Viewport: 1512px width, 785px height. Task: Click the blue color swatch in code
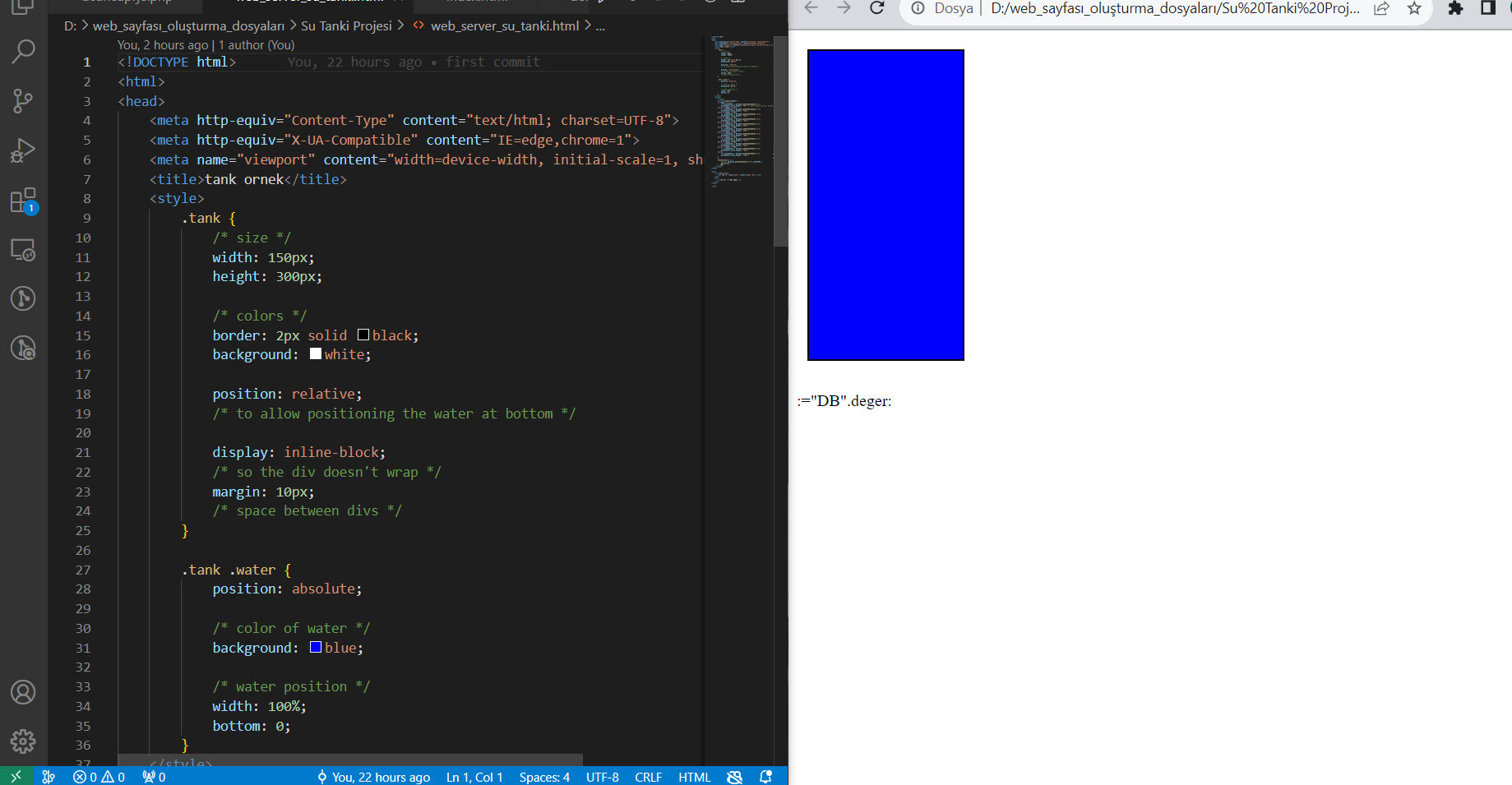pyautogui.click(x=316, y=648)
